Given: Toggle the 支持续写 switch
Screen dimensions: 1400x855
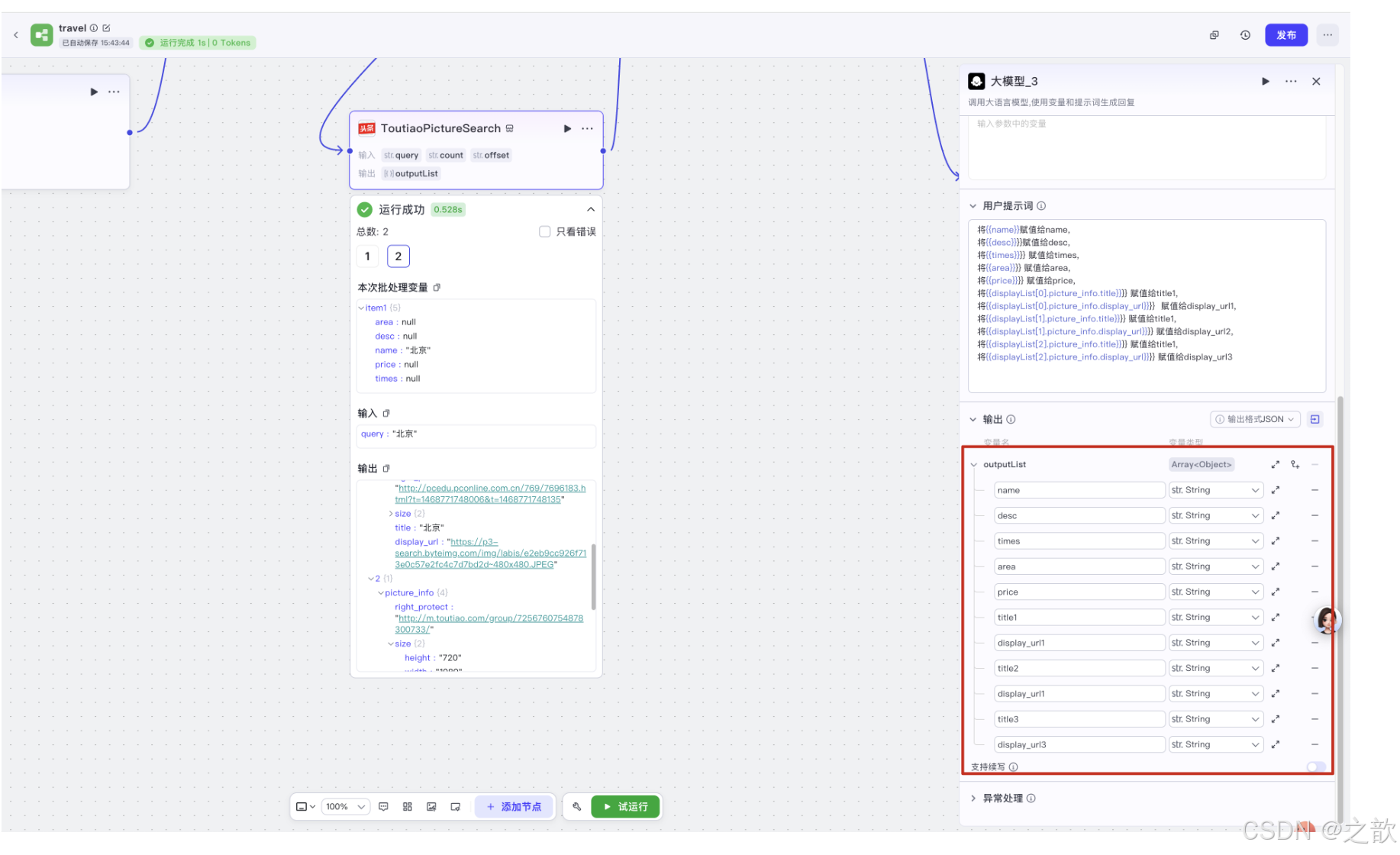Looking at the screenshot, I should 1316,766.
